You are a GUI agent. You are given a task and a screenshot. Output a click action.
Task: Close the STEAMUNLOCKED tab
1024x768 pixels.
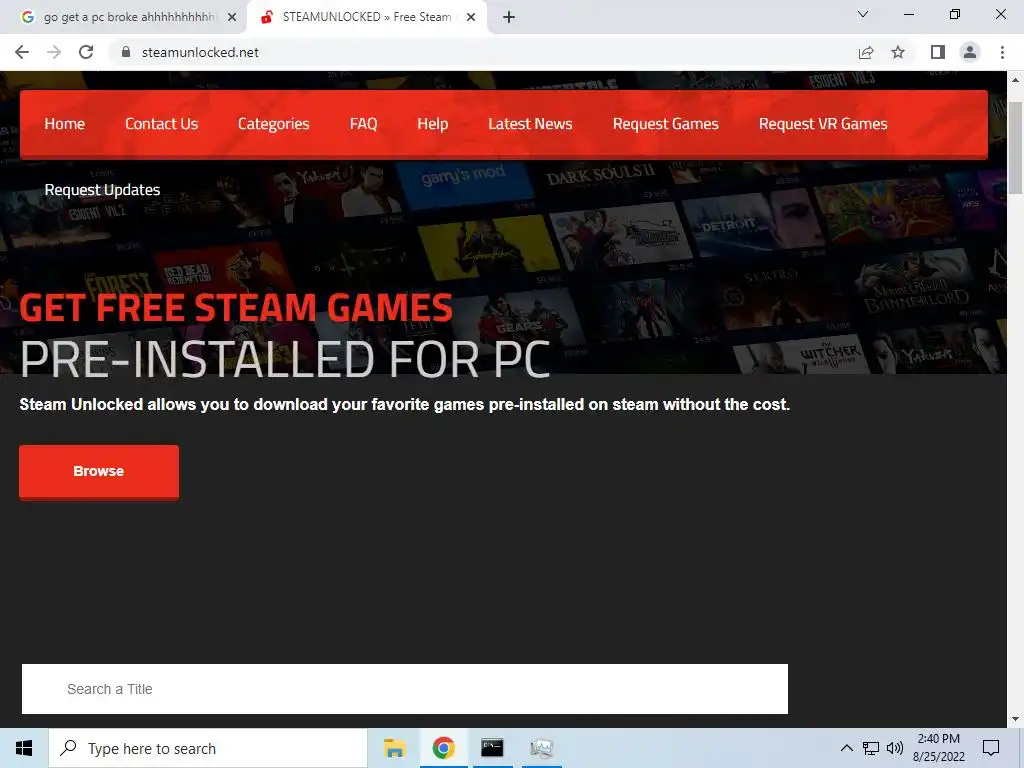coord(471,17)
